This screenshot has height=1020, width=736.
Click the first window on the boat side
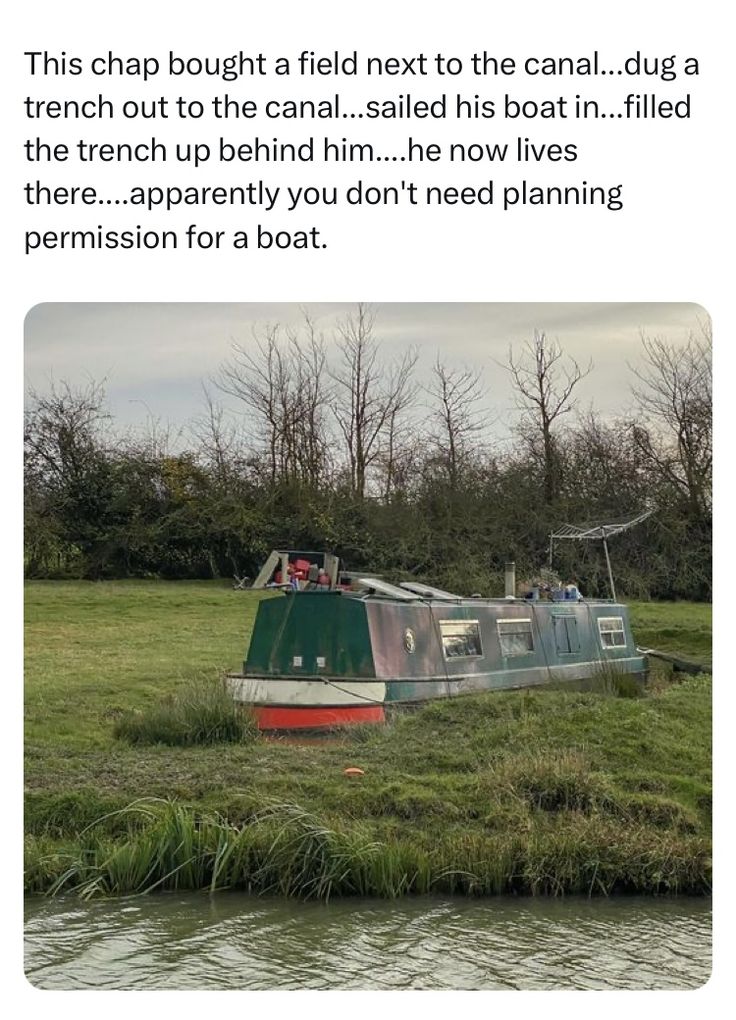459,638
